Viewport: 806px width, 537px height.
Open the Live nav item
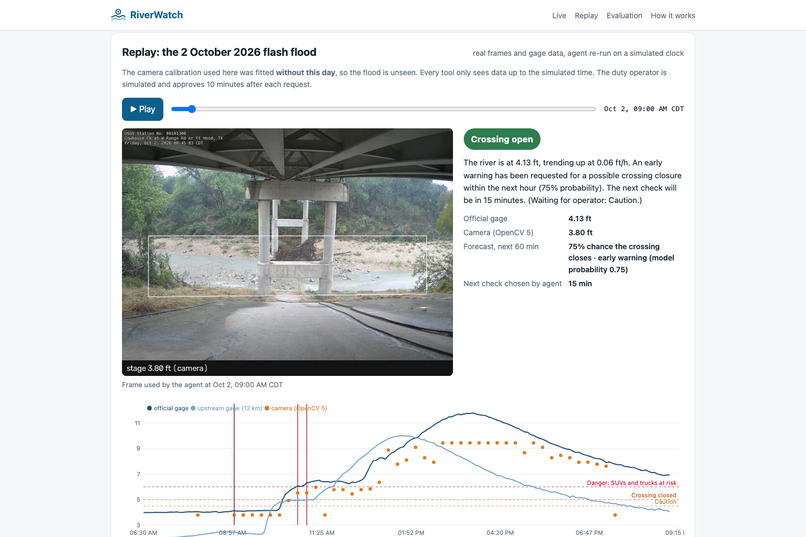[x=559, y=15]
